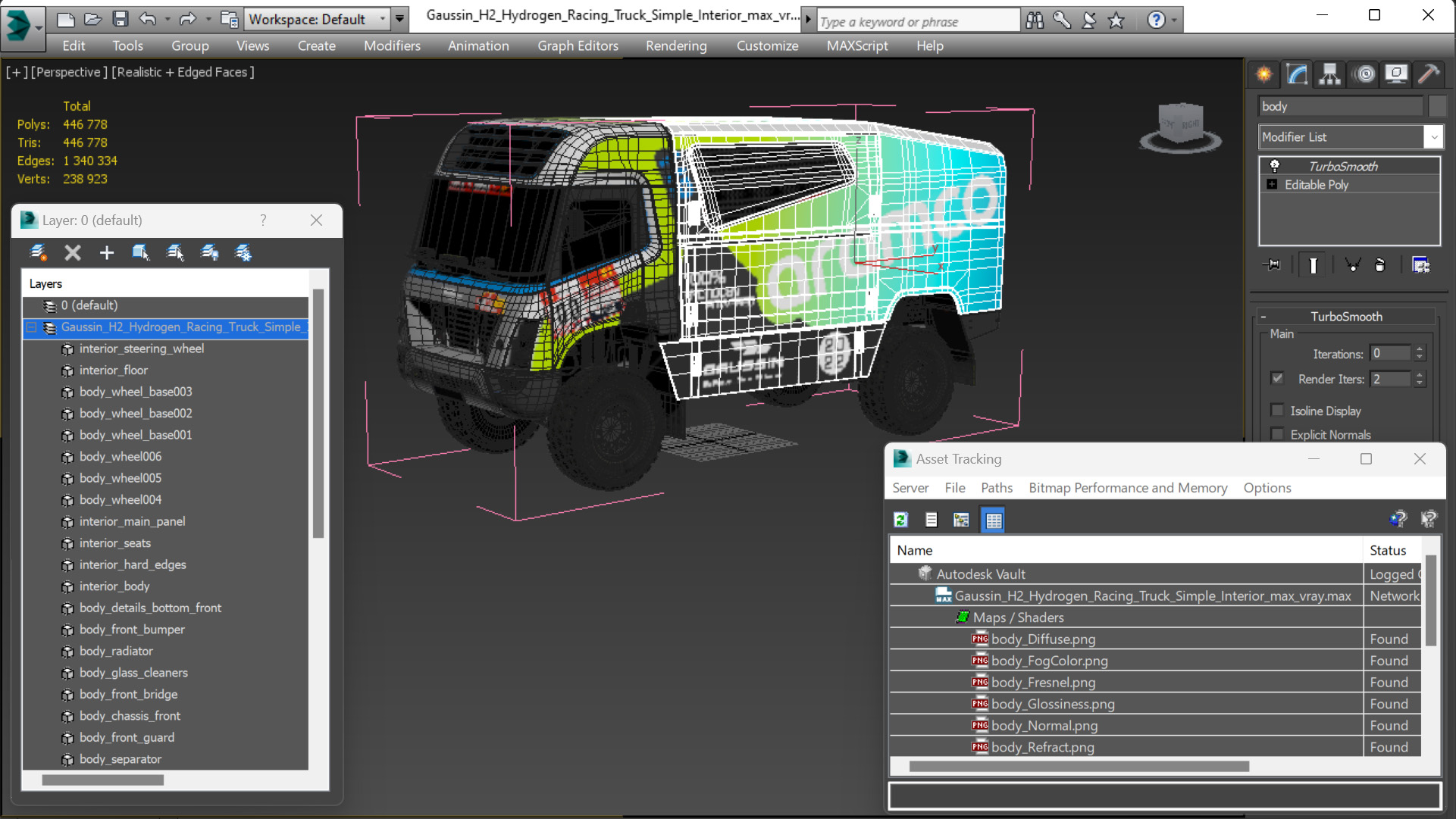1456x819 pixels.
Task: Open the Hierarchy command panel tab
Action: pos(1329,74)
